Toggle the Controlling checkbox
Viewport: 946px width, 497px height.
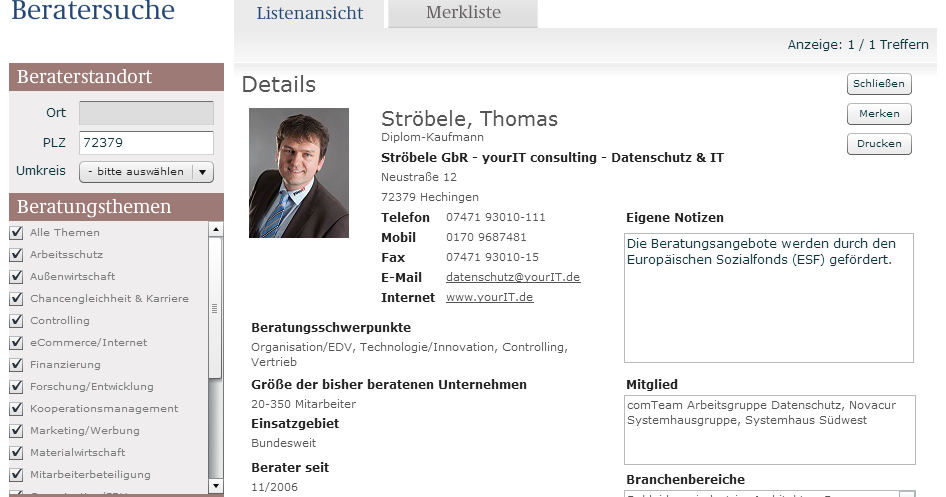[x=15, y=320]
